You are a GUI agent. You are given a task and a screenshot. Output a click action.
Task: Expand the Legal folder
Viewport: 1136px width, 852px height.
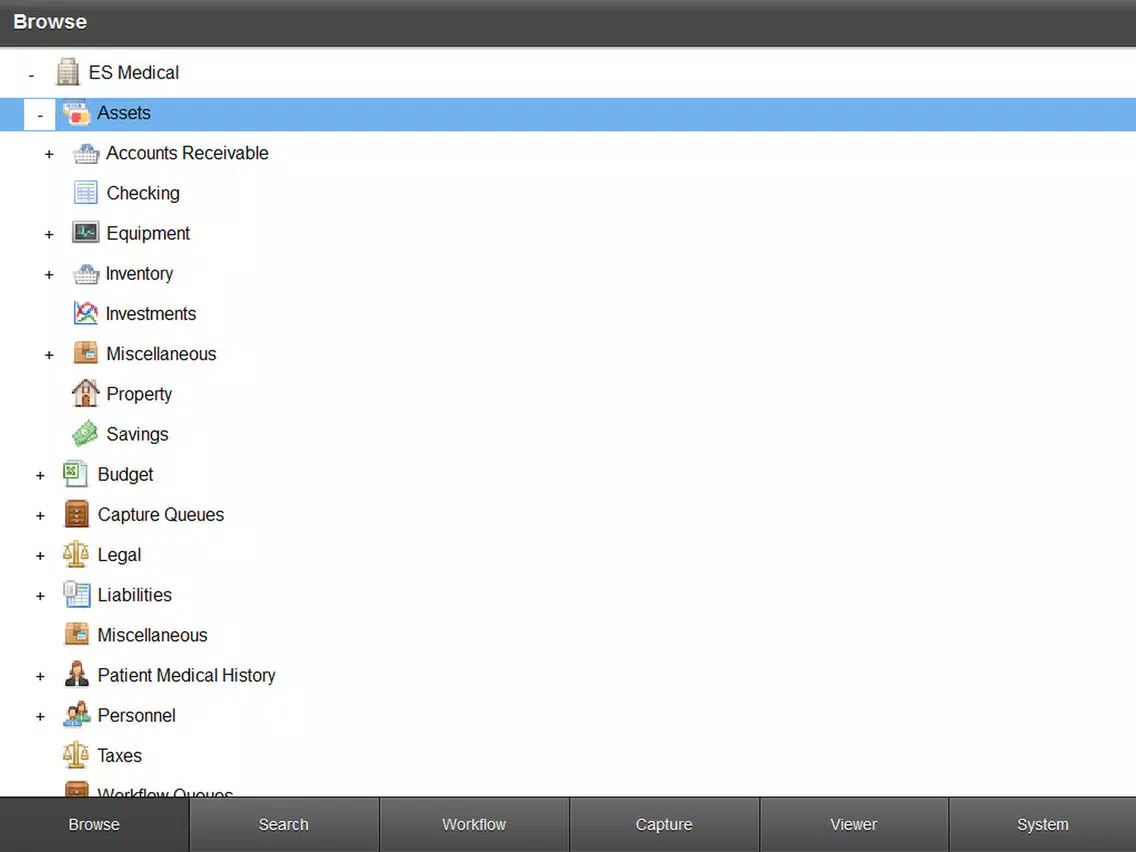point(40,556)
